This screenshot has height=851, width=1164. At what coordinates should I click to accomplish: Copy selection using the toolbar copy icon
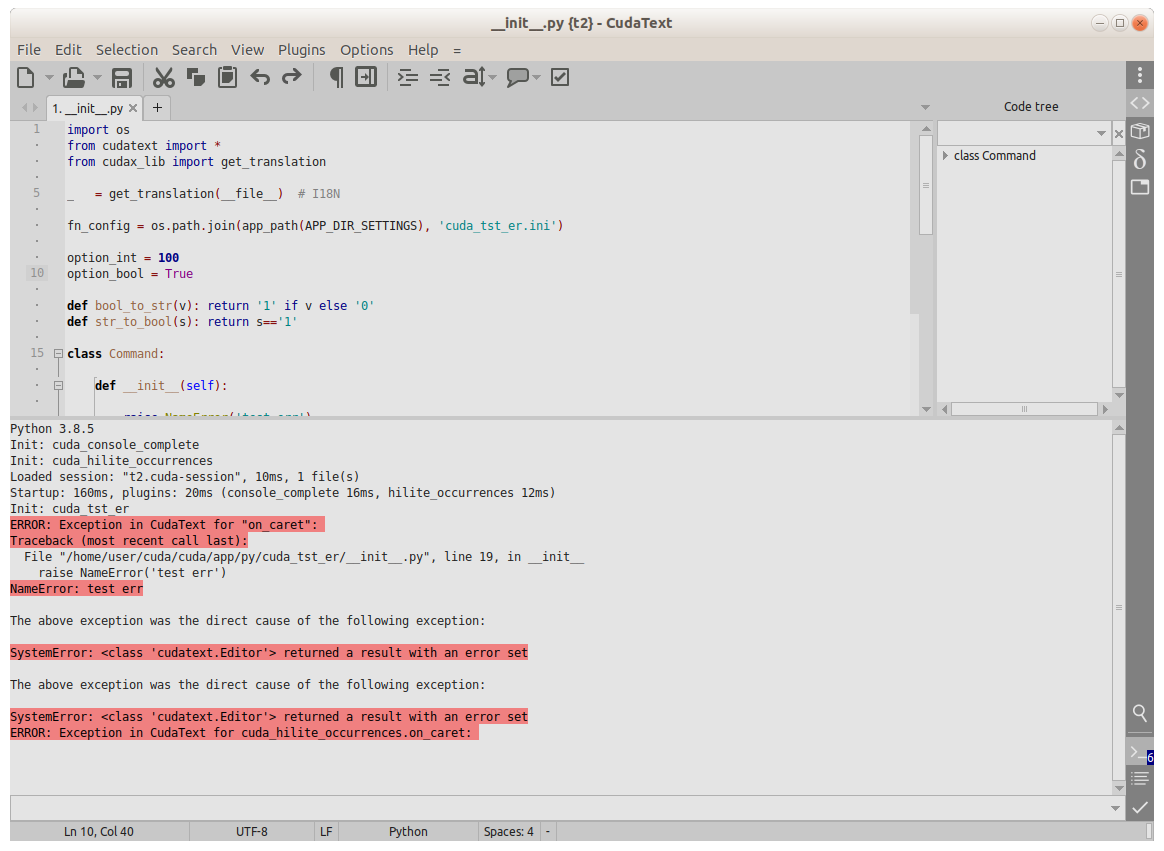coord(196,77)
